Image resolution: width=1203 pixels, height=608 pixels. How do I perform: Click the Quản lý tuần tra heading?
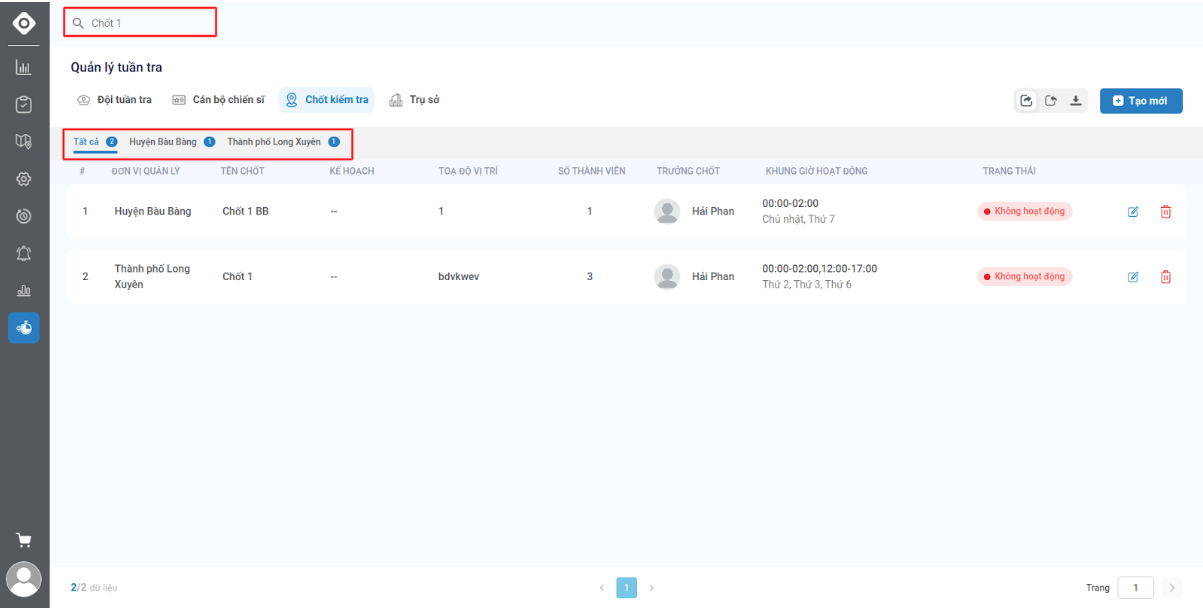click(116, 67)
